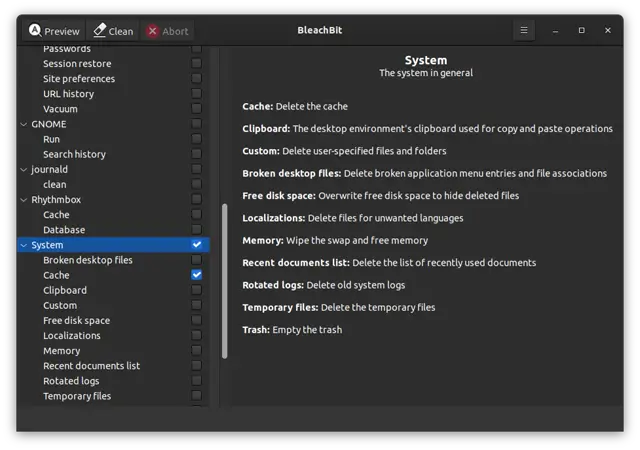Image resolution: width=640 pixels, height=450 pixels.
Task: Click the 'Trash: Empty the trash' description
Action: tap(292, 330)
